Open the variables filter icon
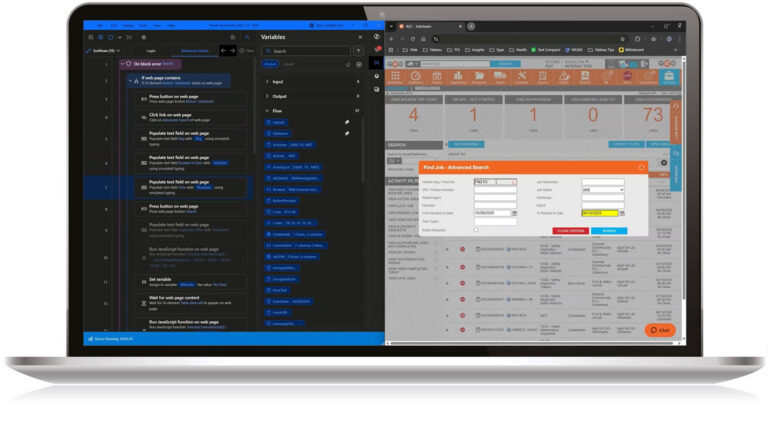The image size is (768, 422). [x=359, y=50]
